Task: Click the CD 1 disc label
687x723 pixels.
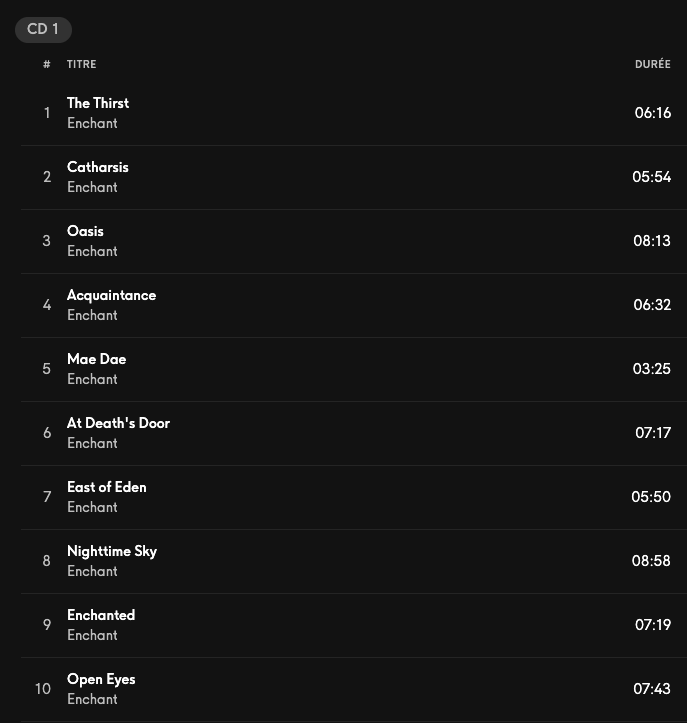Action: (43, 29)
